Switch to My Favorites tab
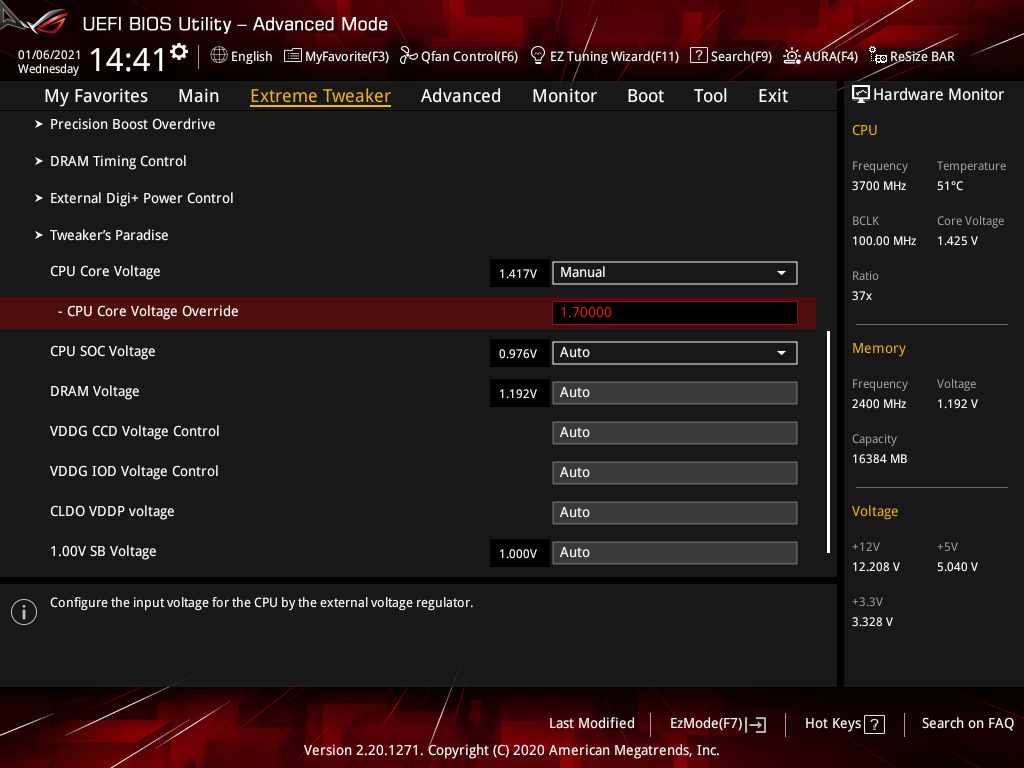This screenshot has width=1024, height=768. tap(96, 96)
